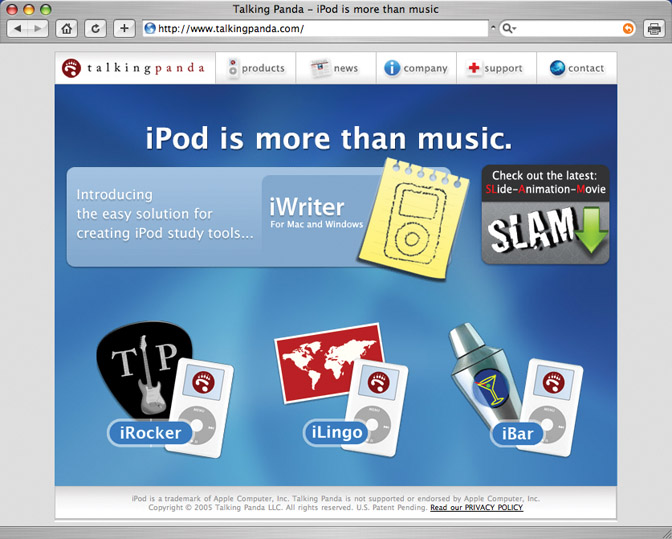
Task: Add bookmark with the plus button
Action: [124, 29]
